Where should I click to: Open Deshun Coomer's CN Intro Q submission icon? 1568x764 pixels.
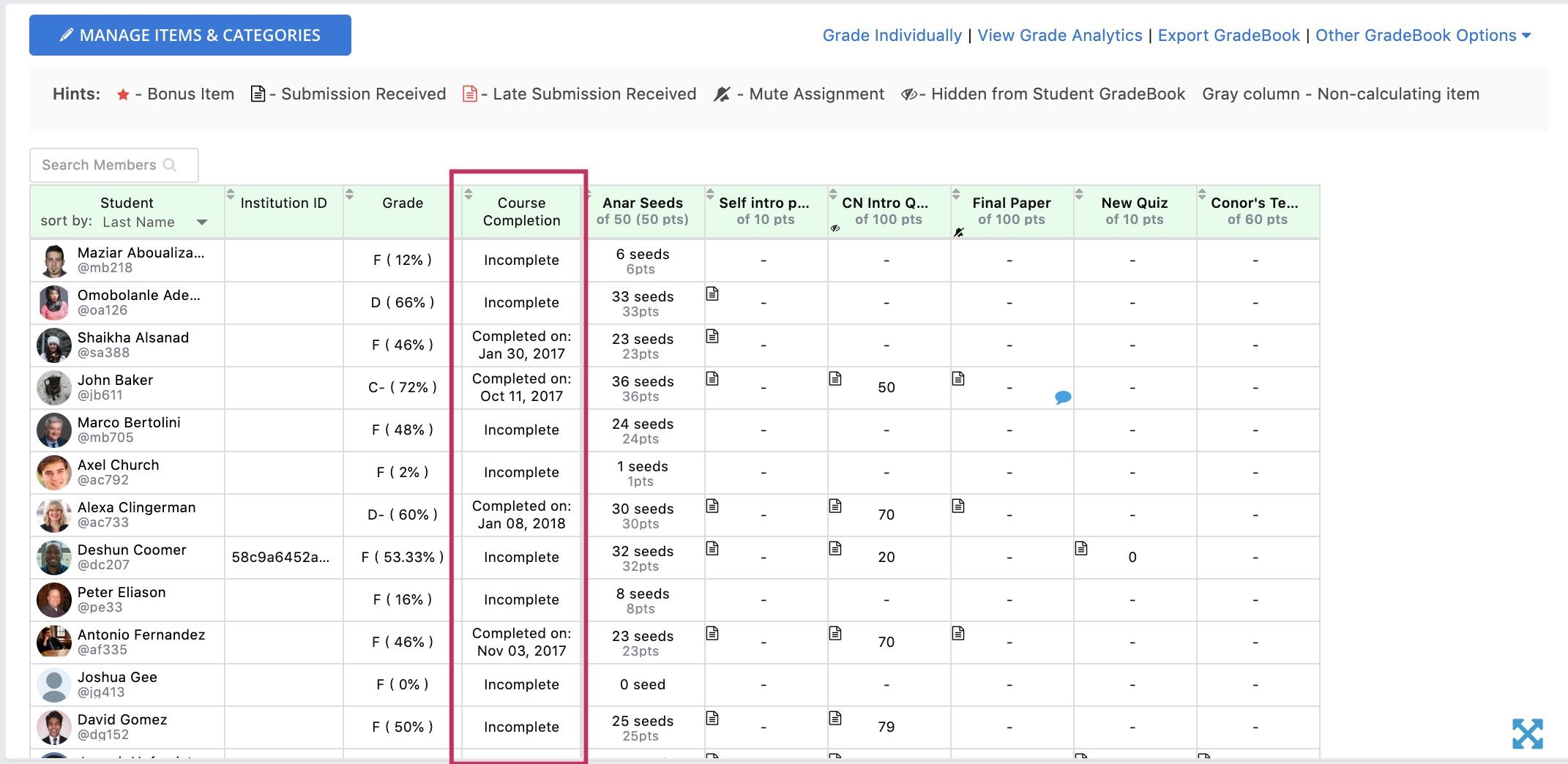835,548
